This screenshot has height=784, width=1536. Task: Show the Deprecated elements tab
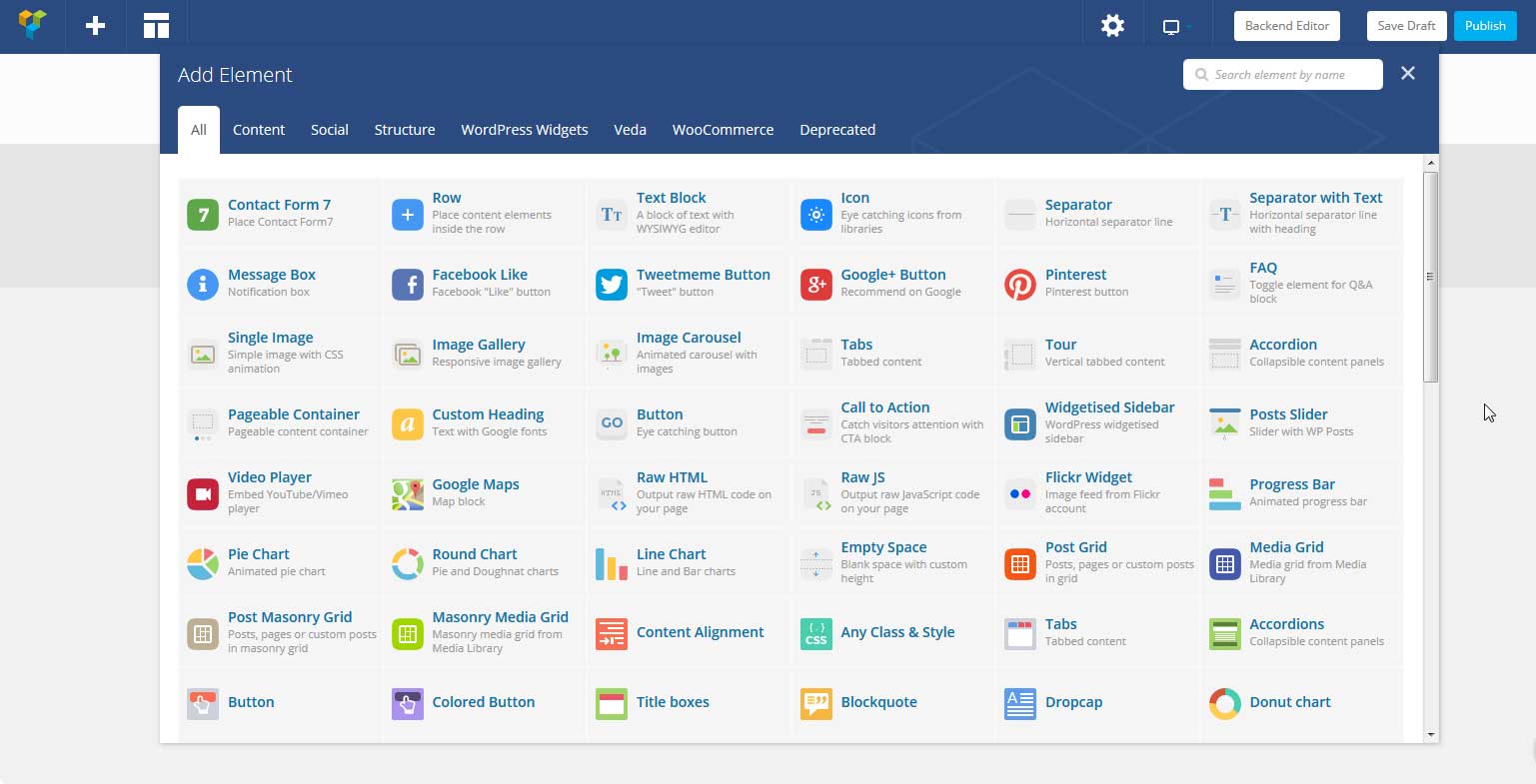[837, 130]
